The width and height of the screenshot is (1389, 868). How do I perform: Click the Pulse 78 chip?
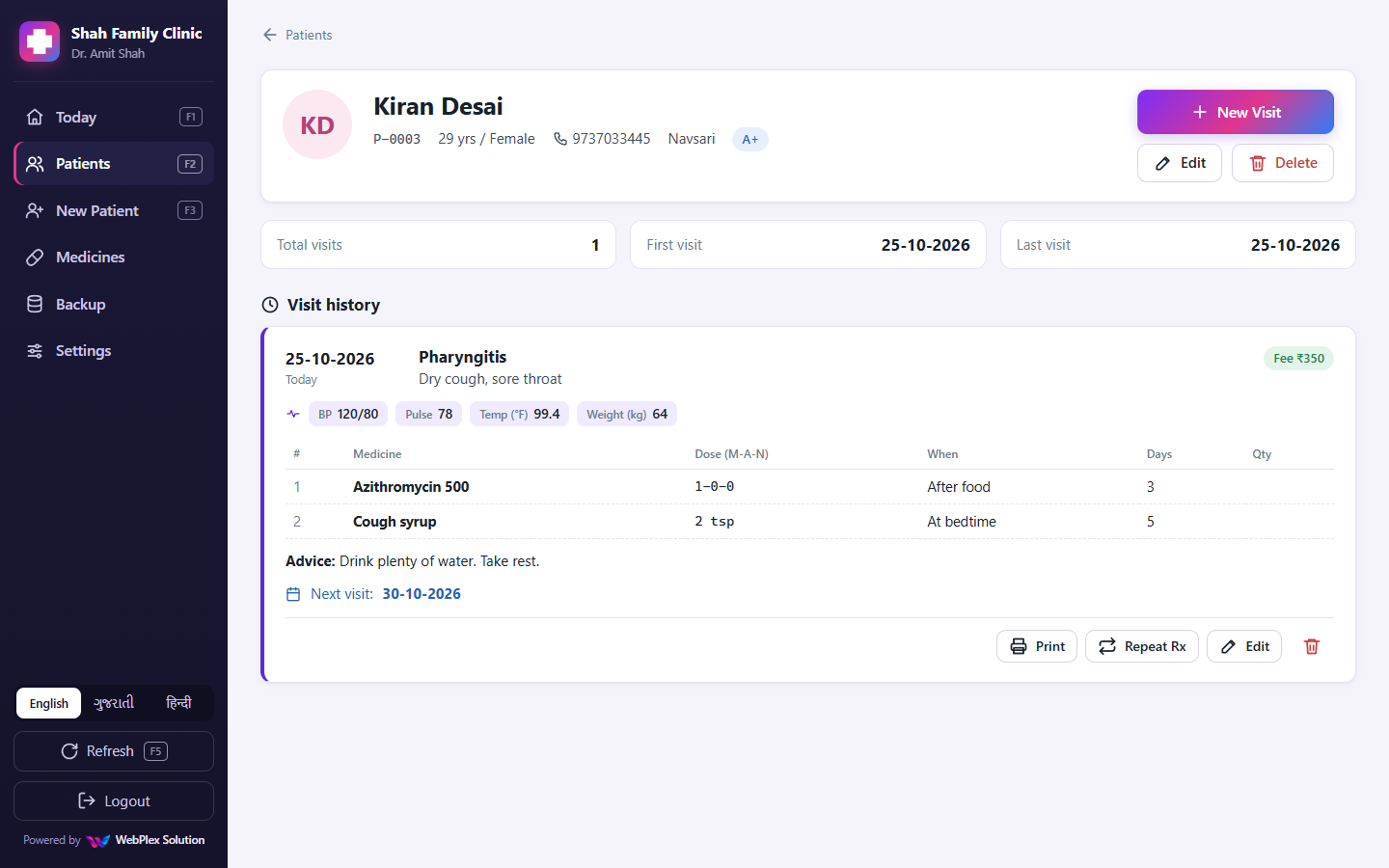tap(429, 414)
